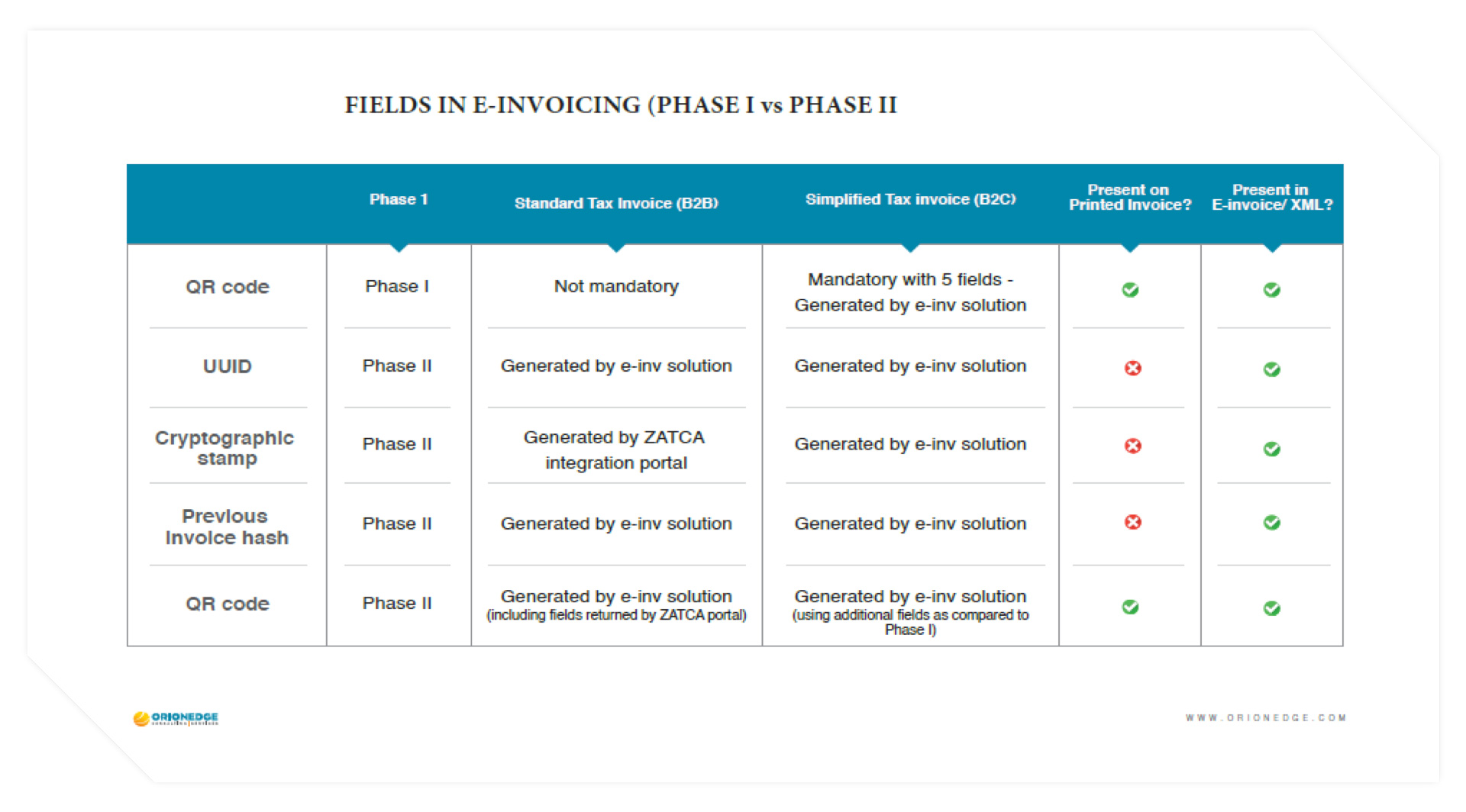Click the OrionEdge logo at the bottom left
The image size is (1466, 812).
point(176,718)
